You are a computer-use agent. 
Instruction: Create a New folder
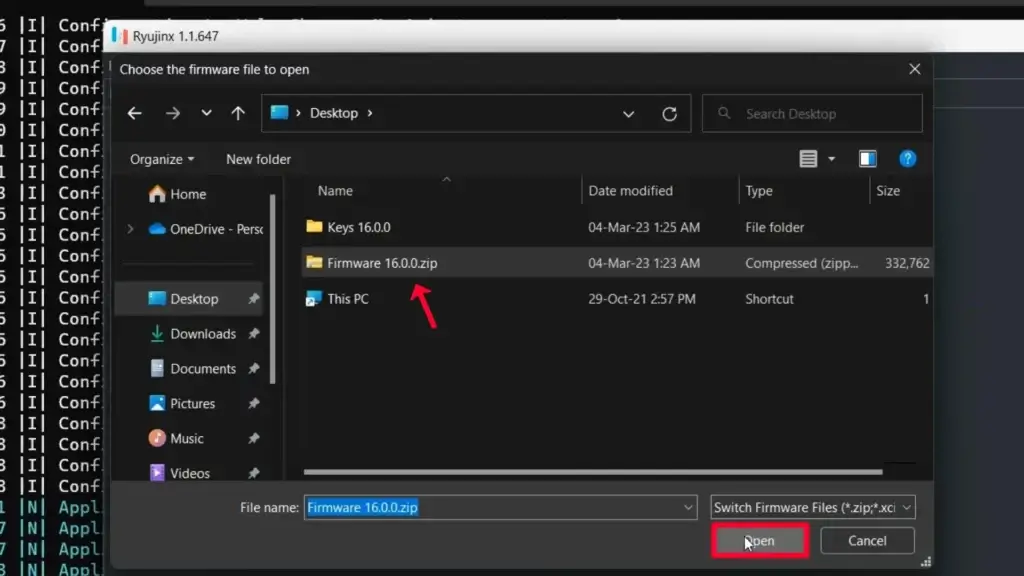tap(258, 159)
